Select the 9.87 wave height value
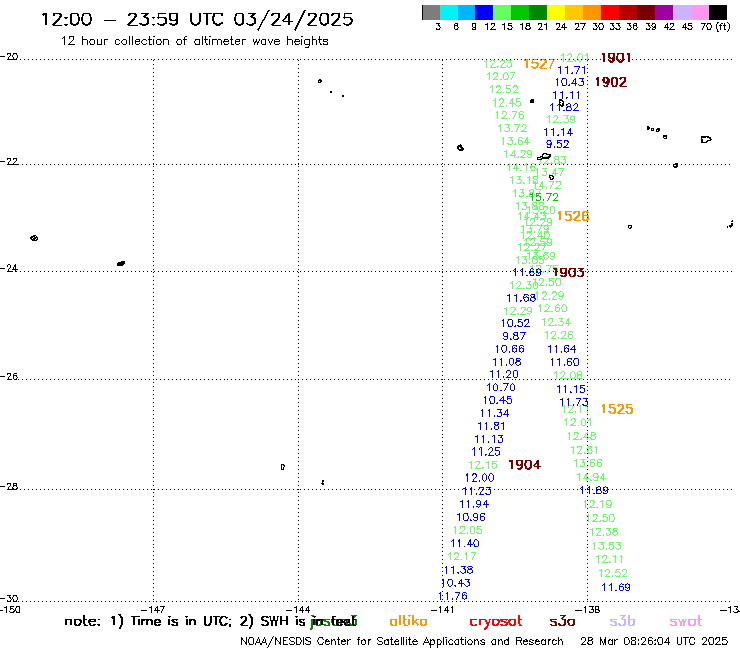Image resolution: width=740 pixels, height=650 pixels. coord(514,337)
